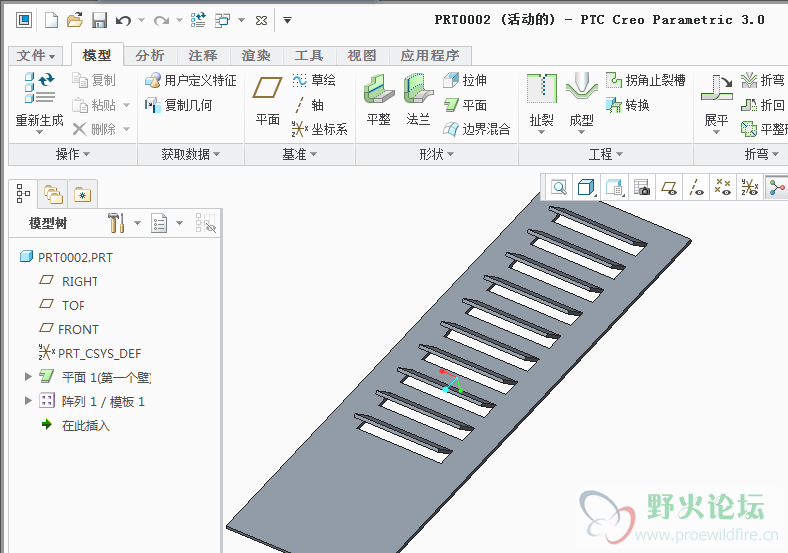Expand the 基准 group dropdown

tap(300, 154)
